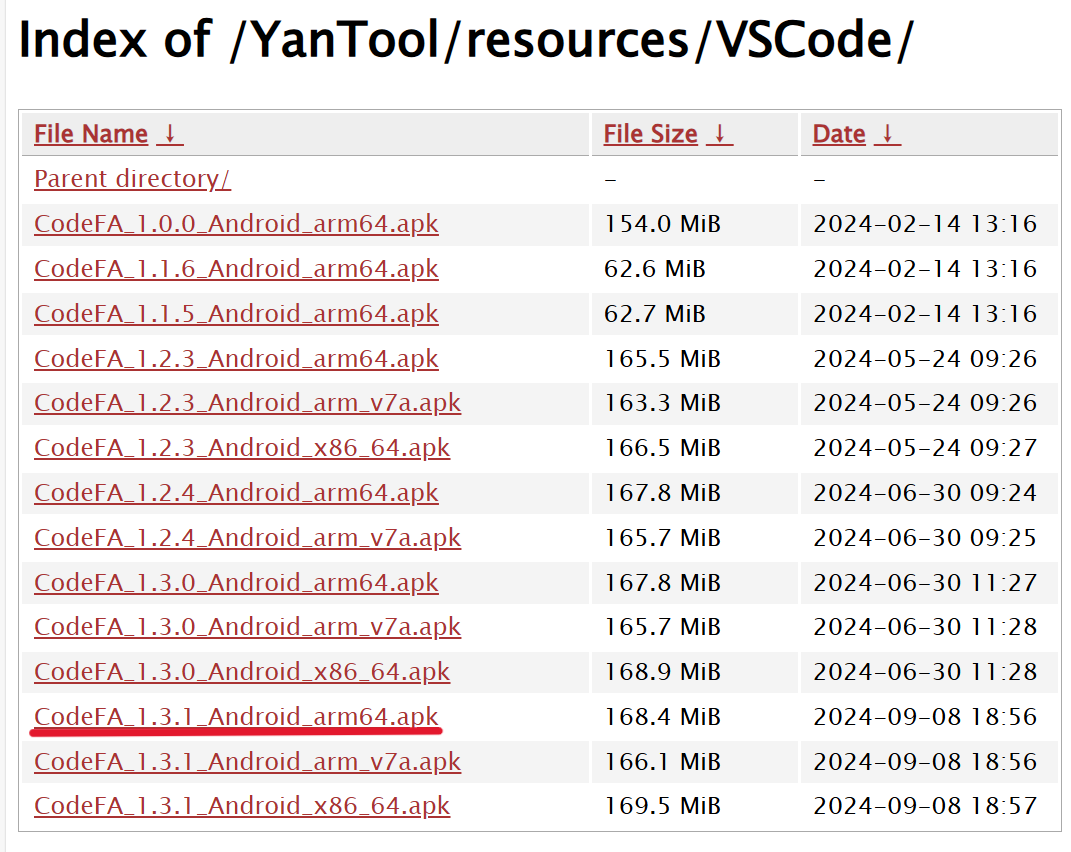This screenshot has height=852, width=1071.
Task: Download the underlined CodeFA_1.3.1_Android_arm64.apk
Action: click(x=236, y=717)
